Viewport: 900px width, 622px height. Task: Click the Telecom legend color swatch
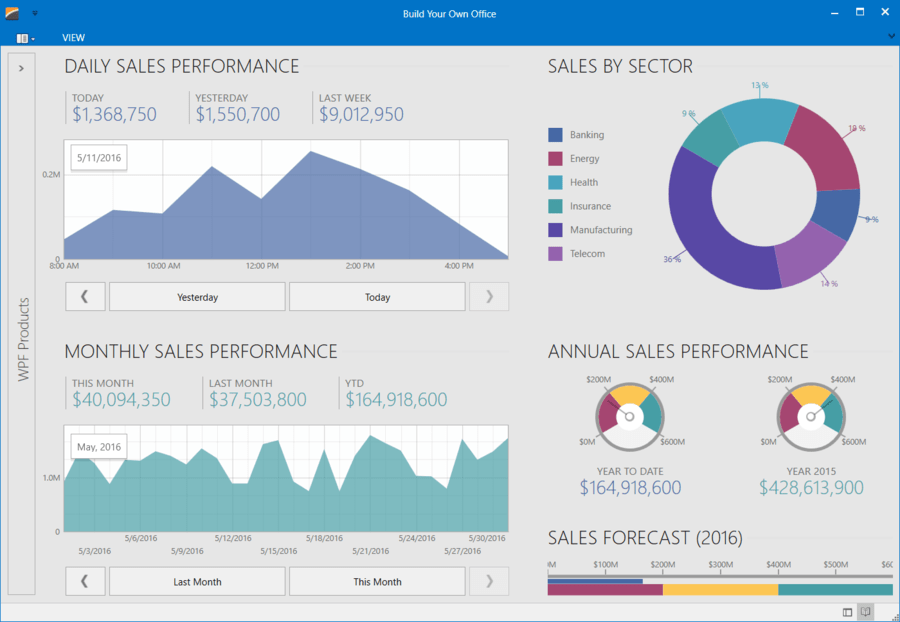click(555, 254)
